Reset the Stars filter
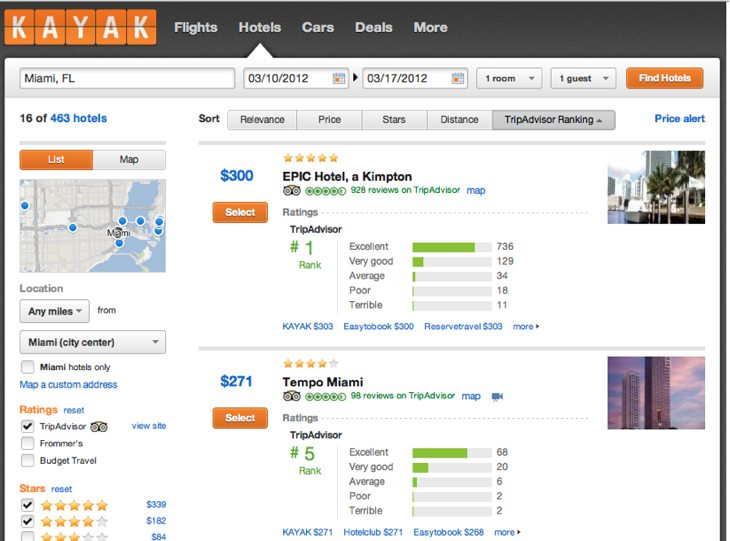This screenshot has width=730, height=541. [x=62, y=489]
